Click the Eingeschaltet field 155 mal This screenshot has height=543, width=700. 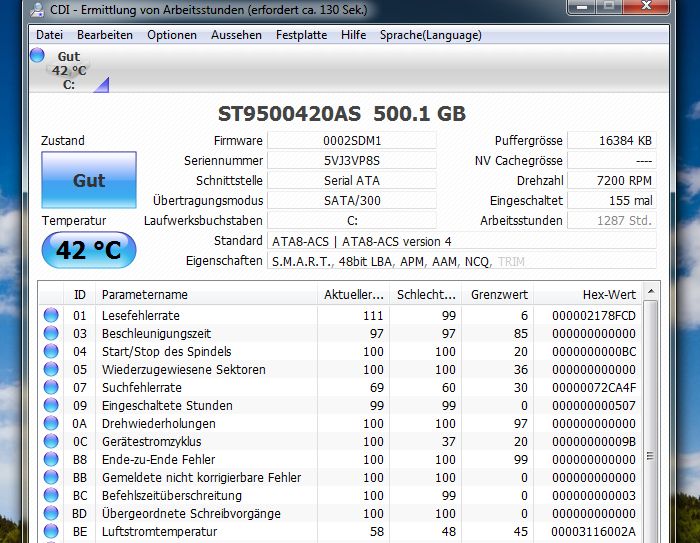612,200
